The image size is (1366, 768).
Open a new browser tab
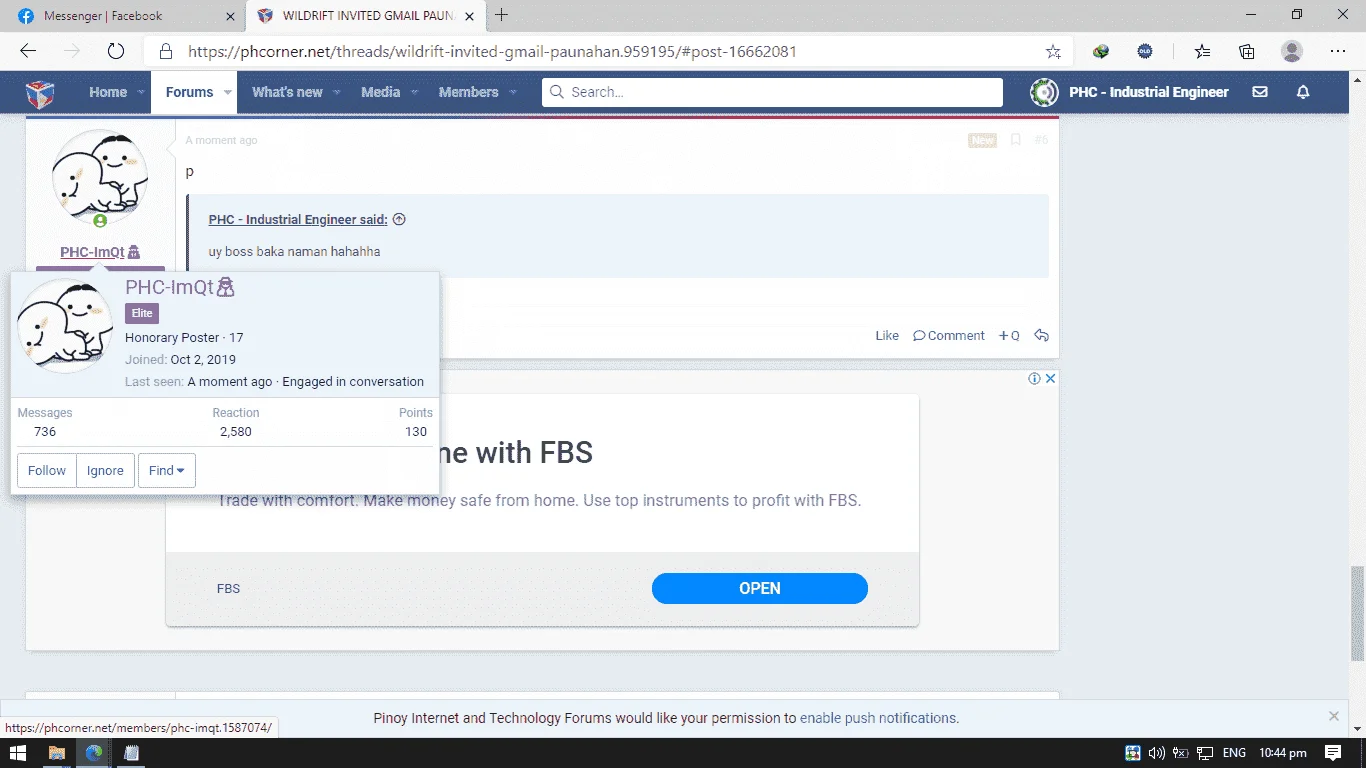pos(501,15)
